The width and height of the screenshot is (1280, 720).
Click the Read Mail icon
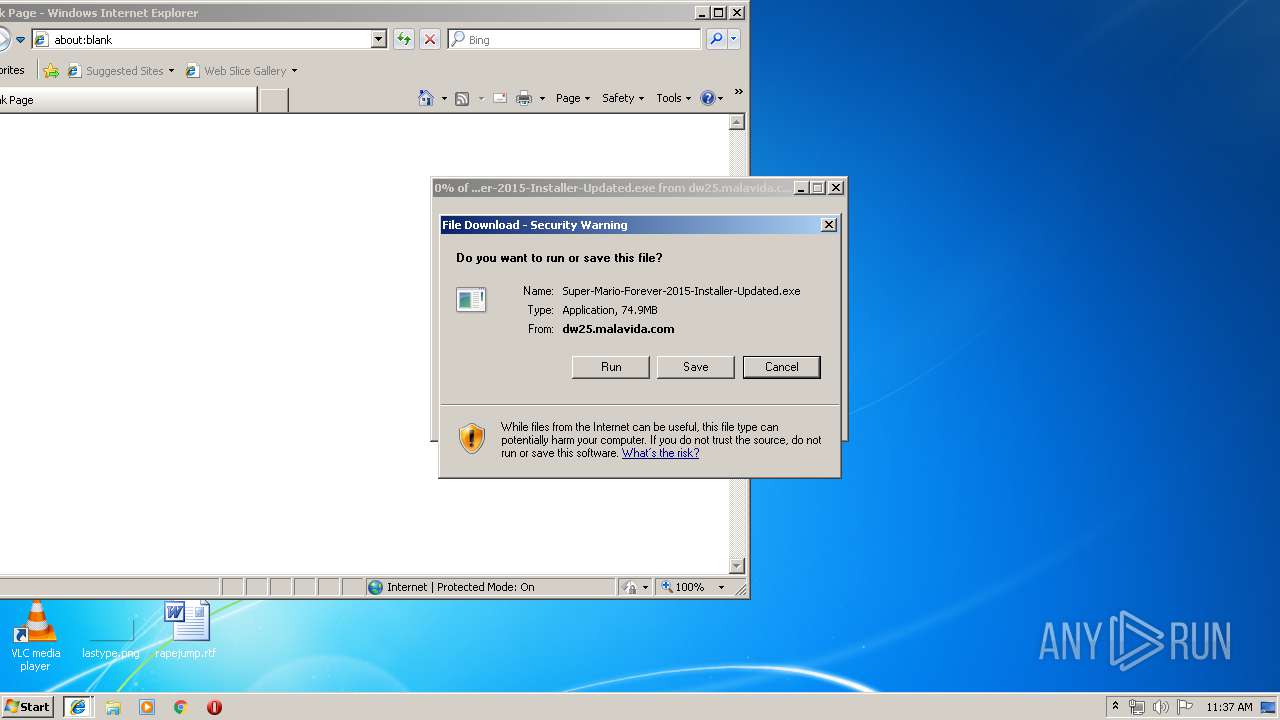(500, 98)
